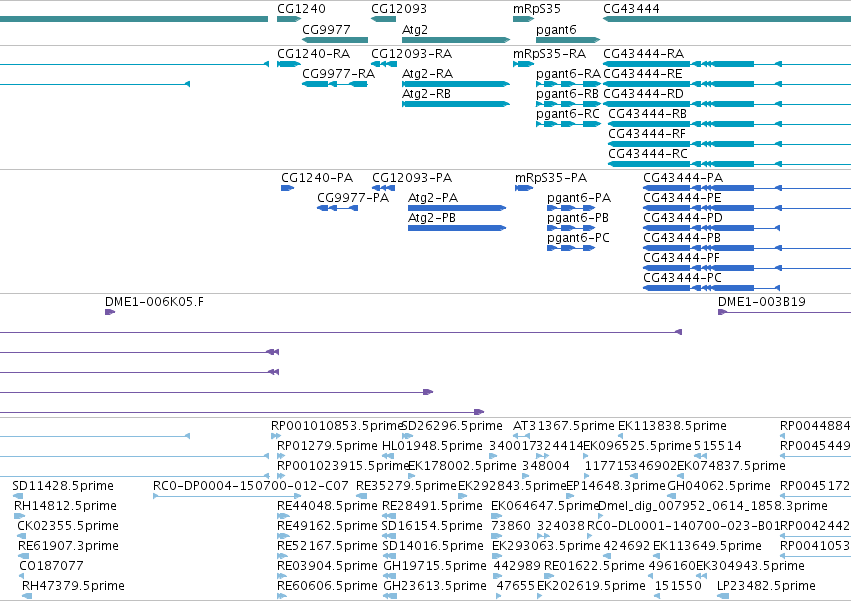Click the Atg2-PA protein bar
This screenshot has width=851, height=601.
(457, 208)
